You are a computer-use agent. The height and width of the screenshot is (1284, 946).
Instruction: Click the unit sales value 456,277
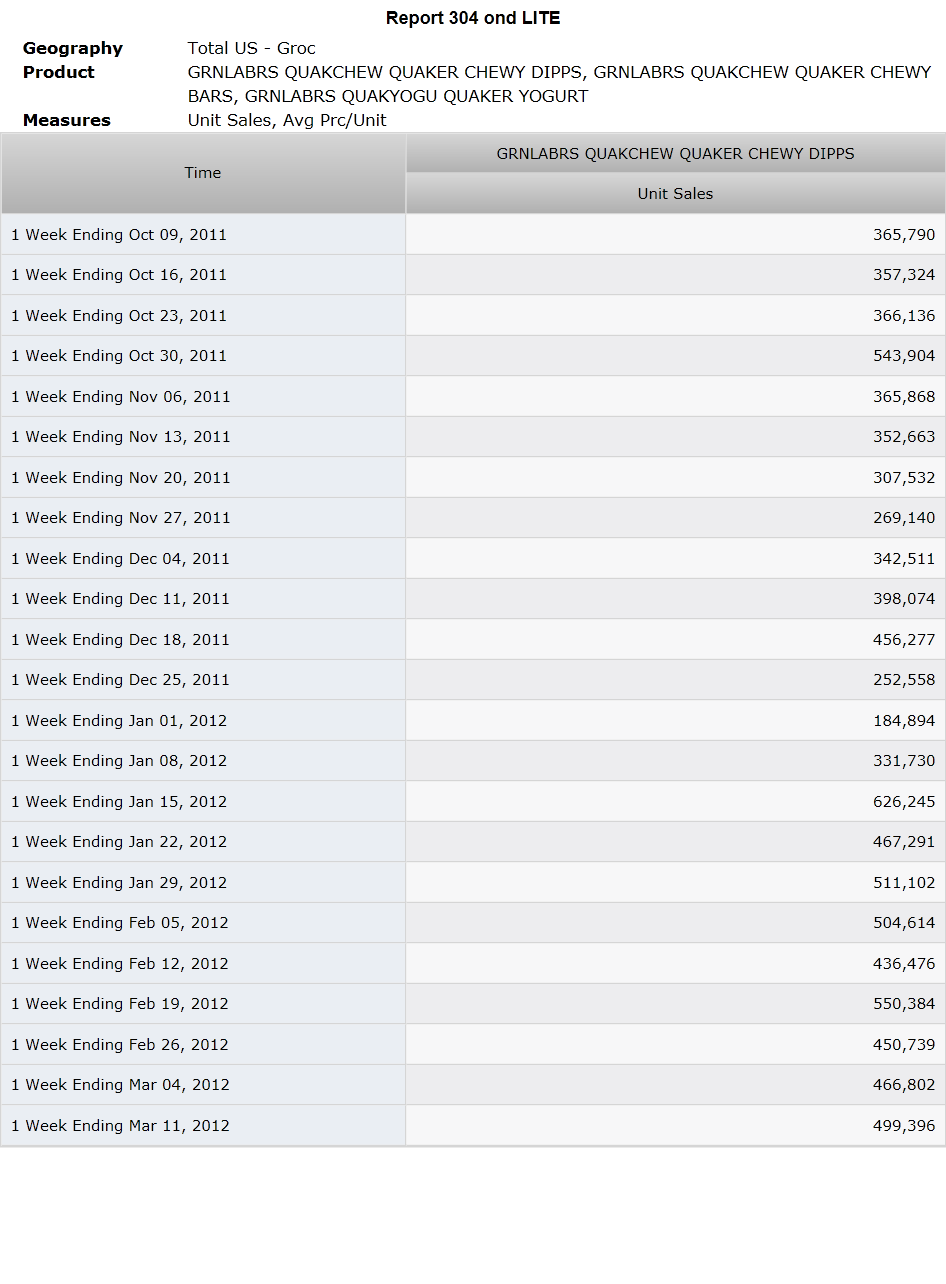904,639
